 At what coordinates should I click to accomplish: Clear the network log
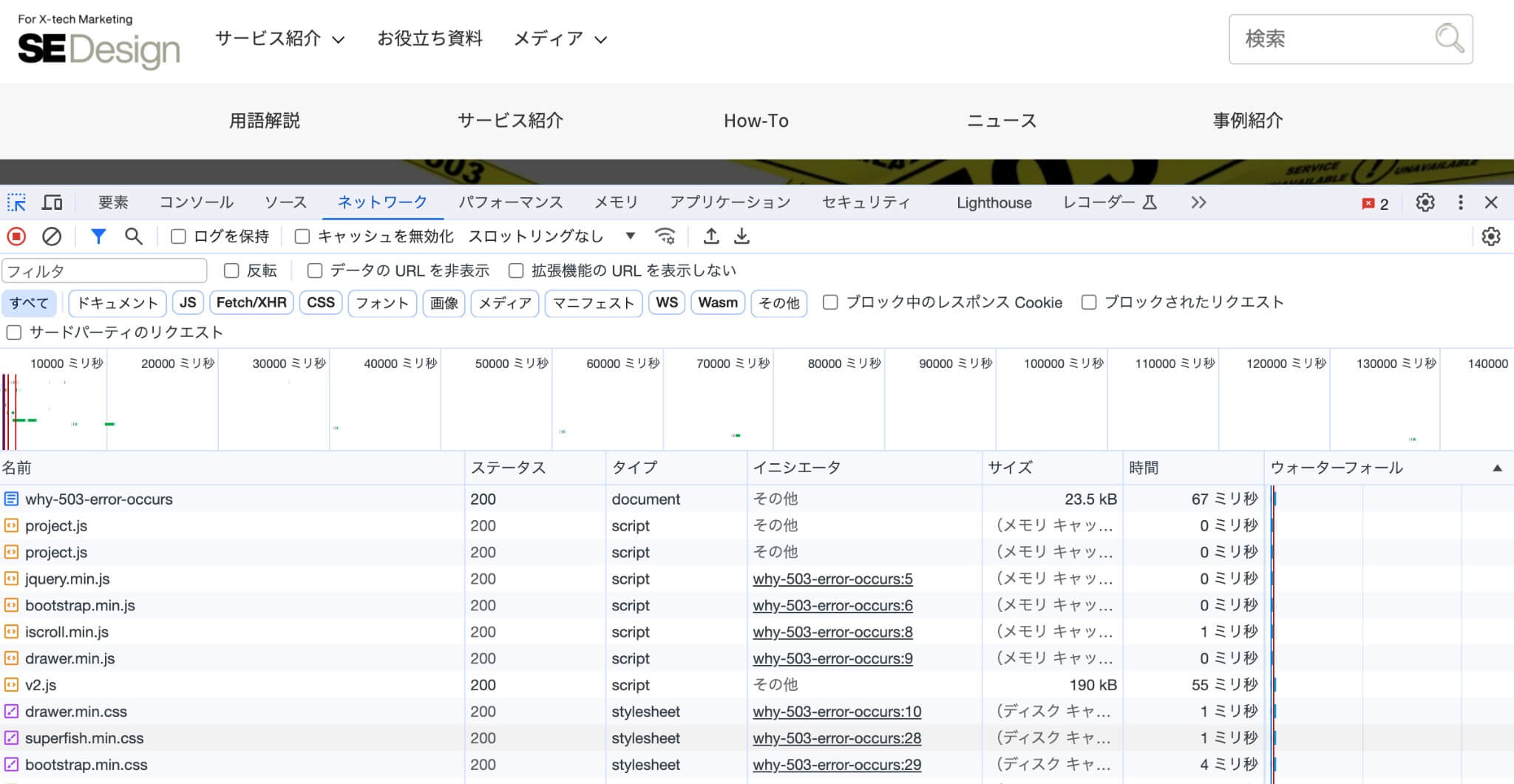51,236
